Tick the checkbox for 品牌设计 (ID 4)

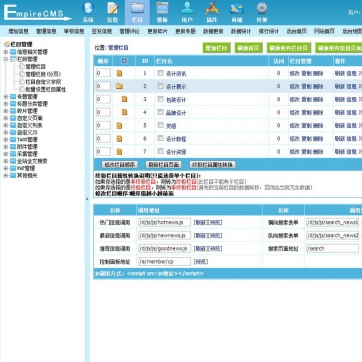(x=160, y=112)
